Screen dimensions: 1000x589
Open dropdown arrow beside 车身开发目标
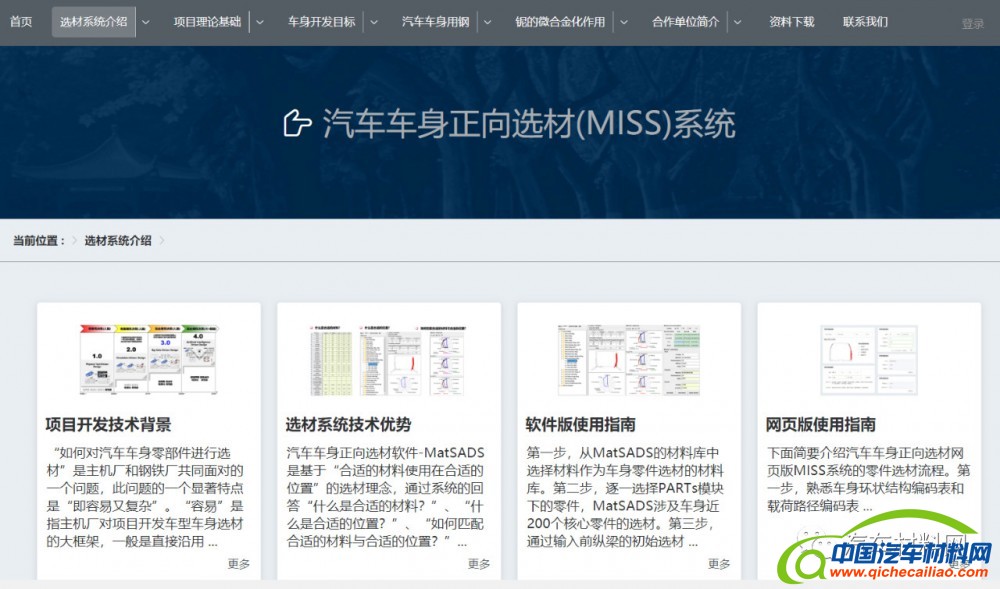[x=373, y=22]
